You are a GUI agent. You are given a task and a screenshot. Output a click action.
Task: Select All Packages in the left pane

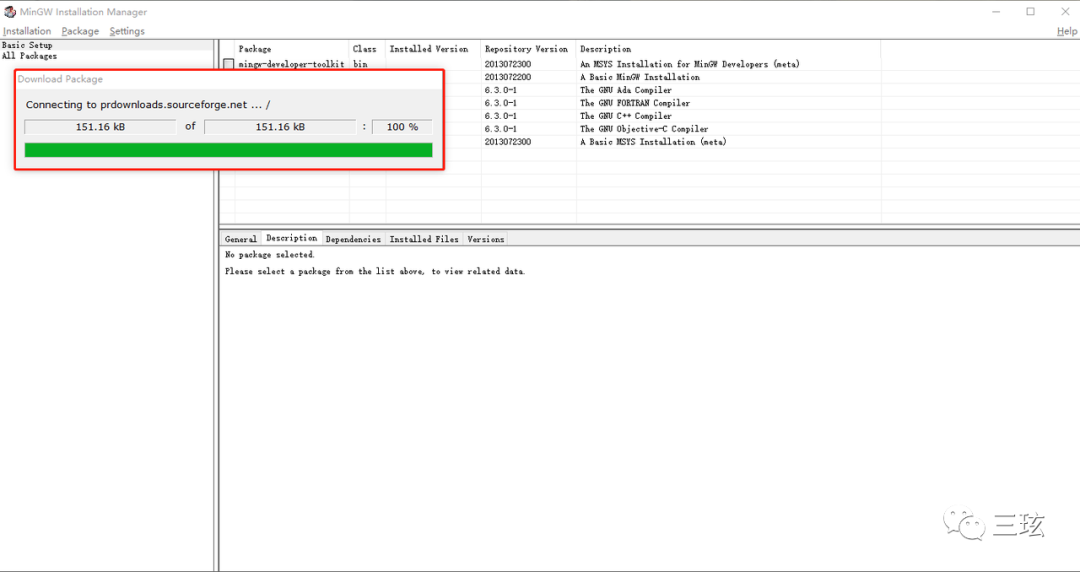tap(30, 56)
